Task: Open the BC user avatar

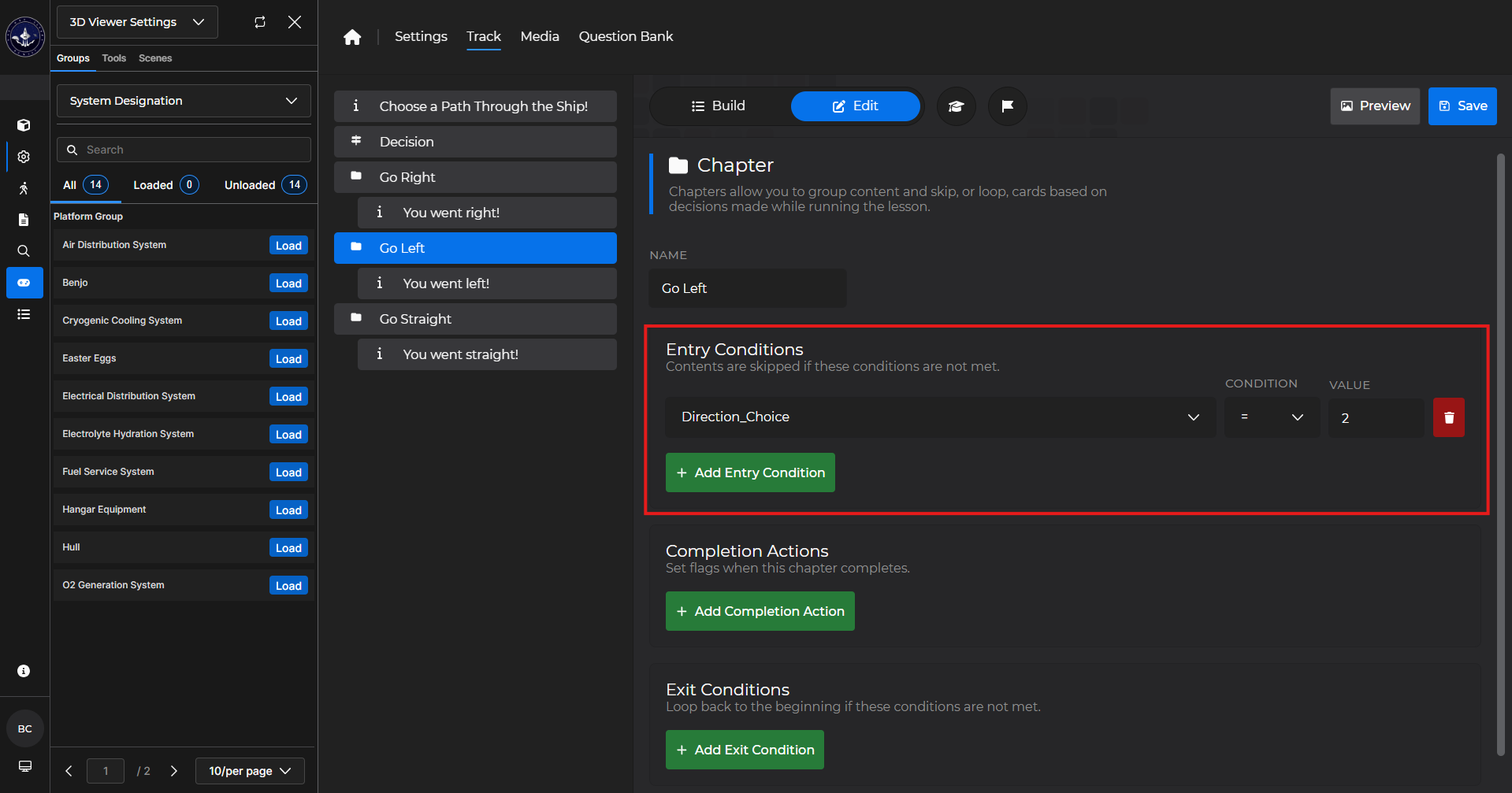Action: click(25, 728)
